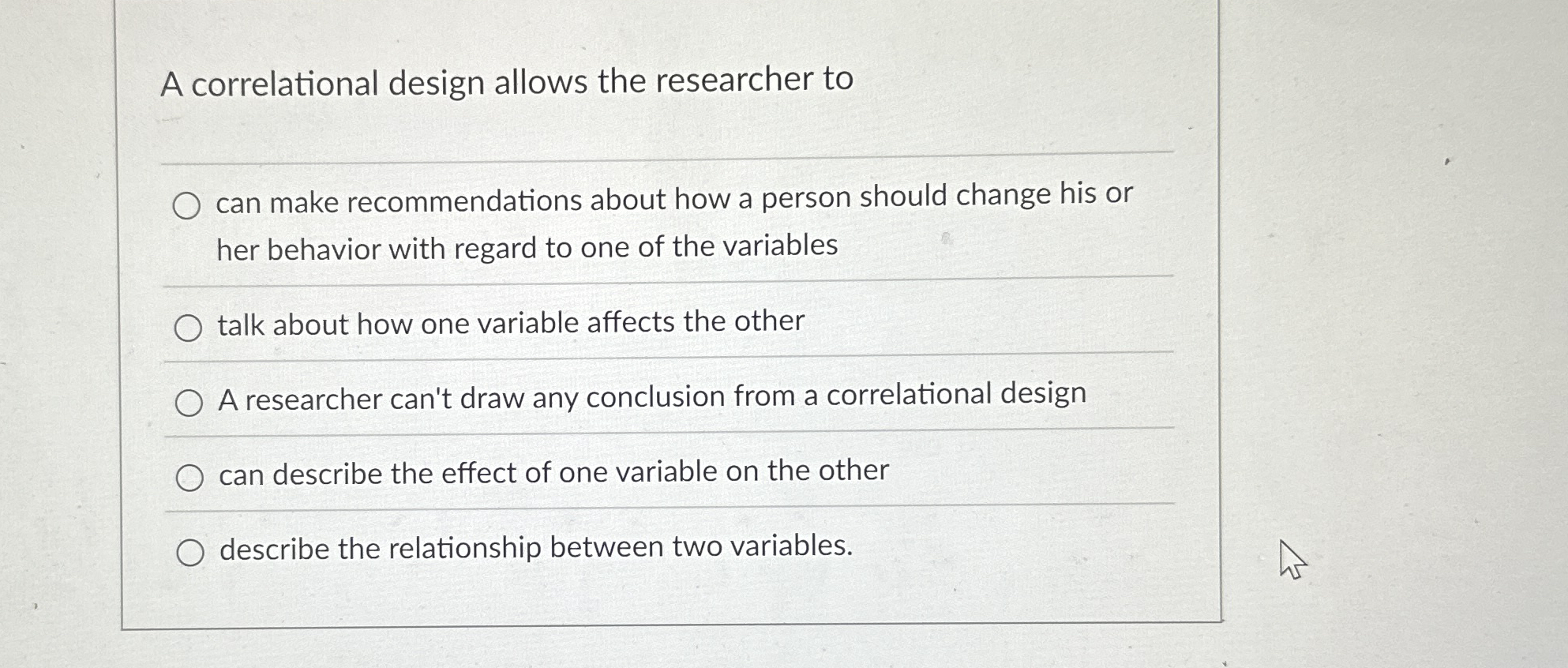Click the radio circle beside the last option
The height and width of the screenshot is (668, 1568).
coord(189,552)
